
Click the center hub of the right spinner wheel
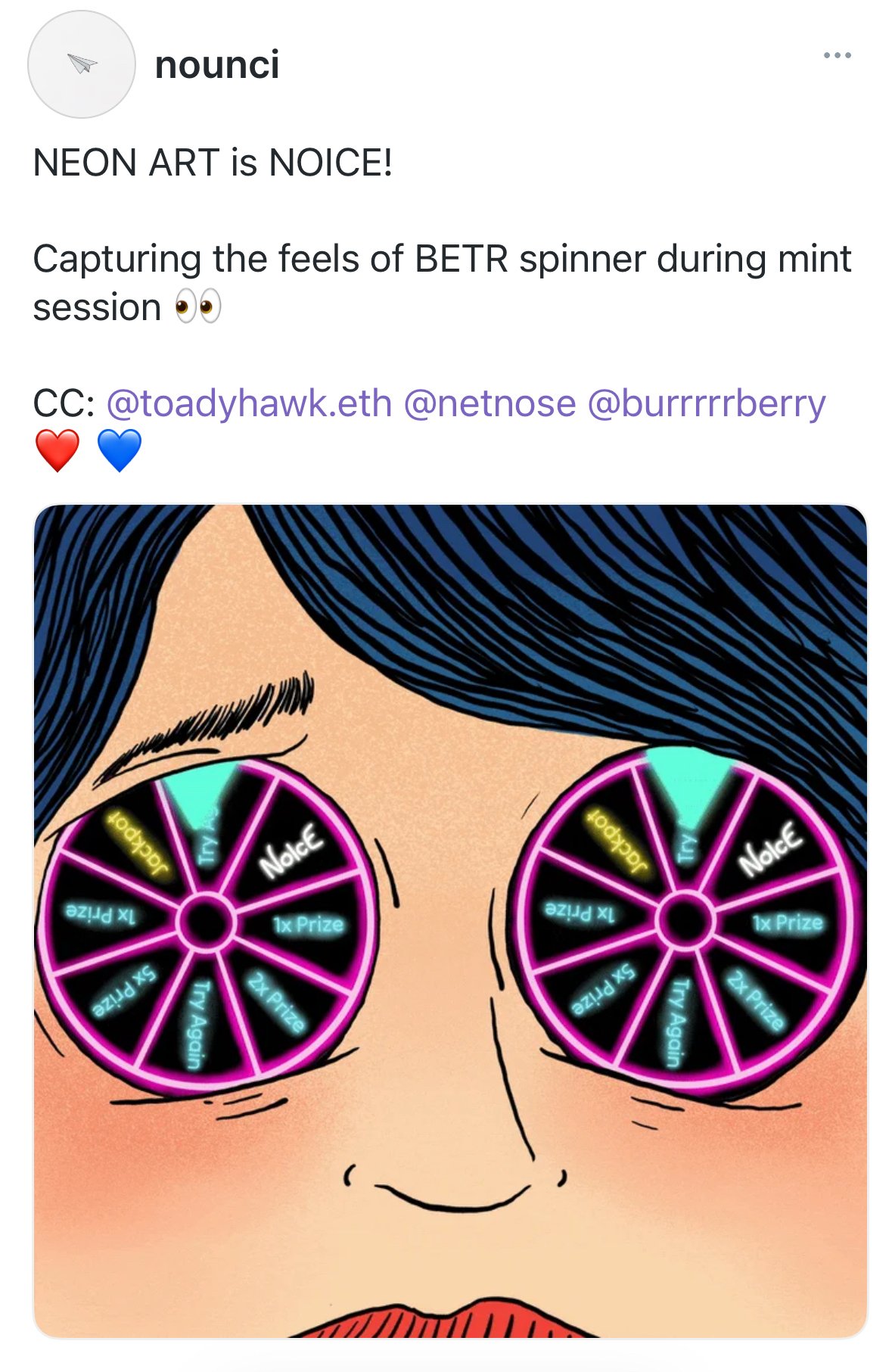pos(685,920)
